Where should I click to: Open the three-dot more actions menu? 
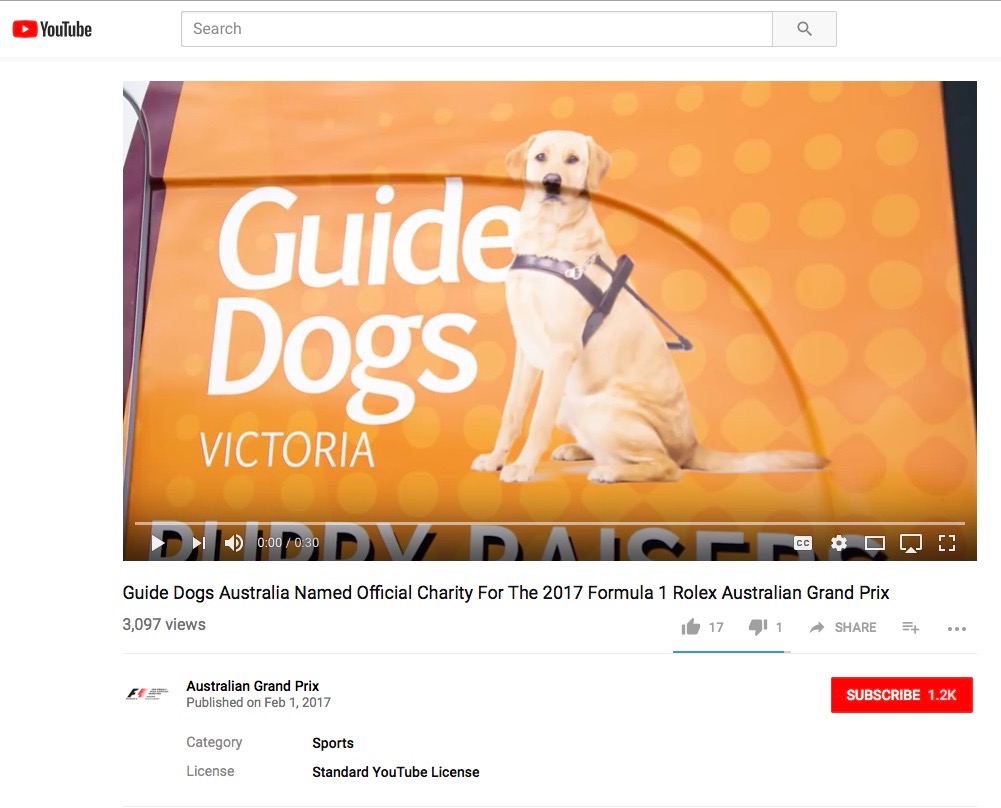(957, 629)
